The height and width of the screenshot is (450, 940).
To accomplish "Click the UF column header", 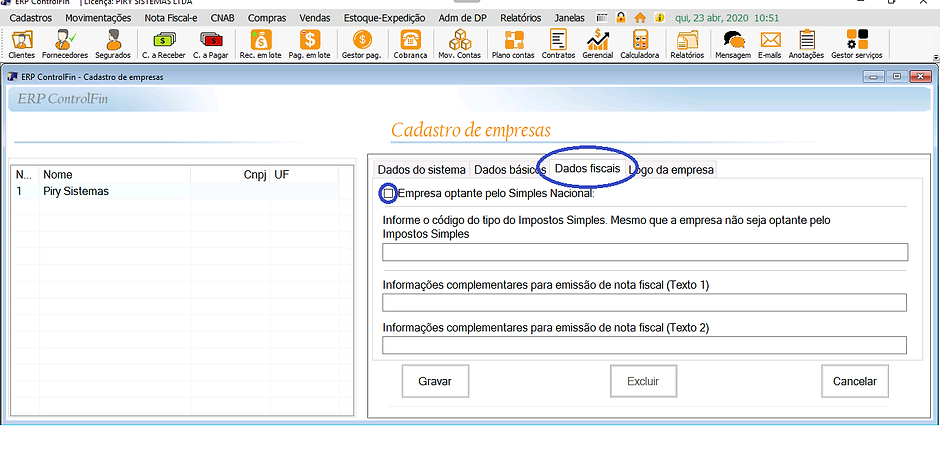I will tap(305, 174).
